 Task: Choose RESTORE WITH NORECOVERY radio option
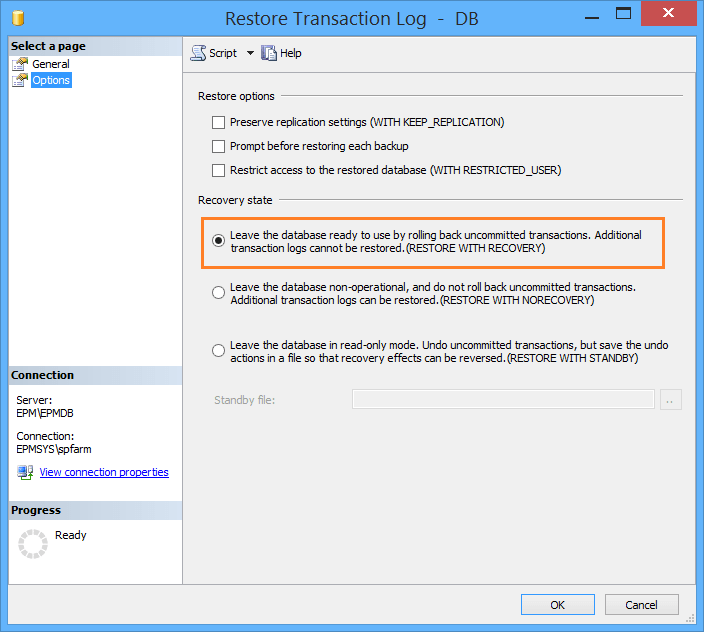point(219,293)
